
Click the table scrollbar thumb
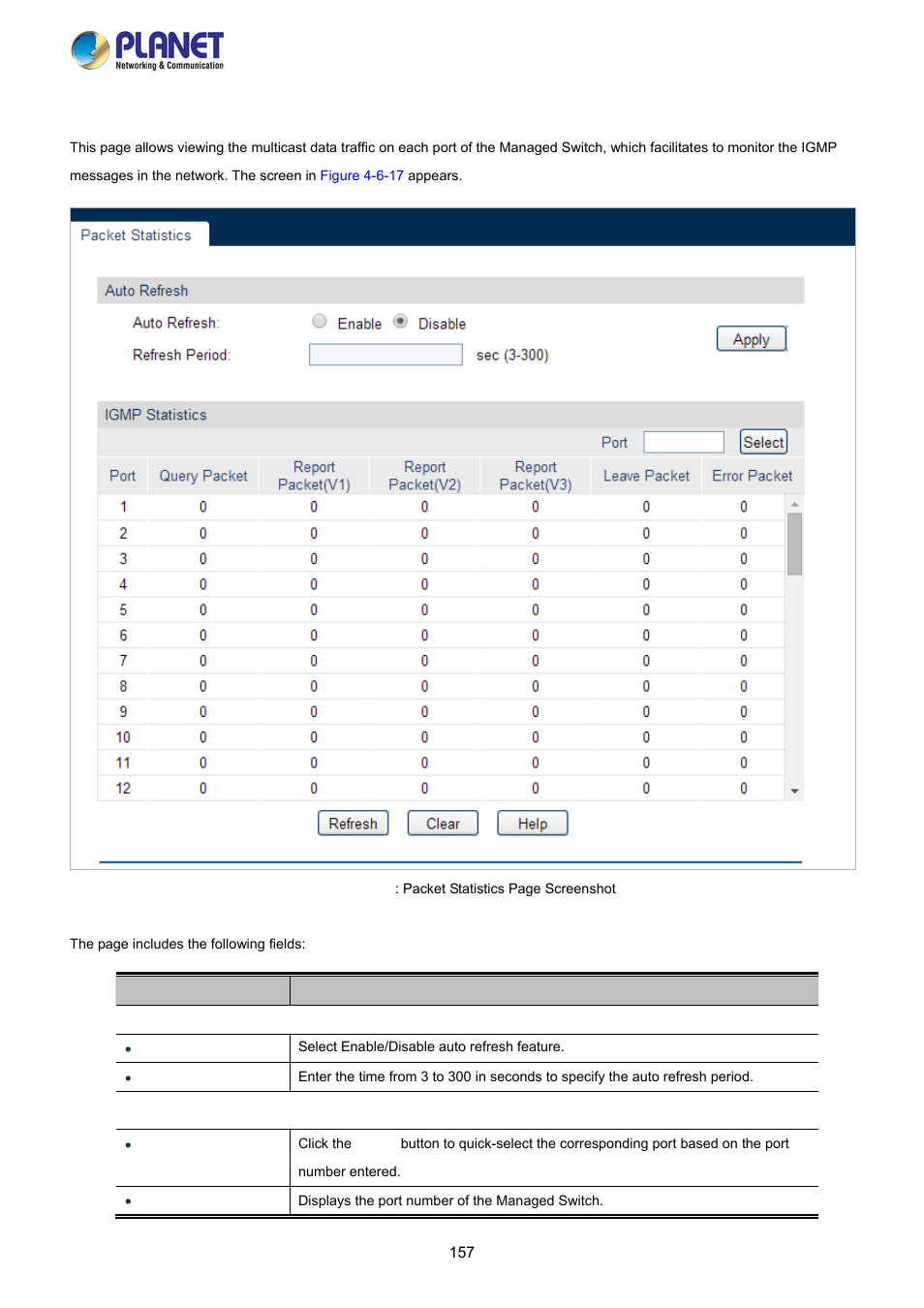794,545
